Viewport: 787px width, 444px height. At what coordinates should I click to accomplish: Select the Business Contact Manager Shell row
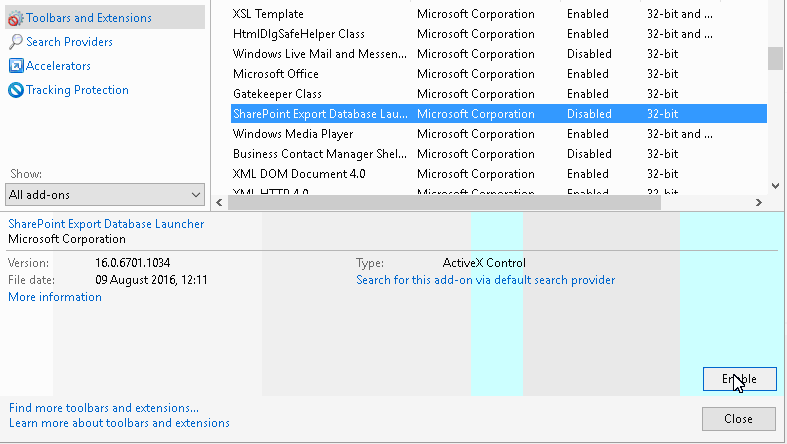coord(498,154)
